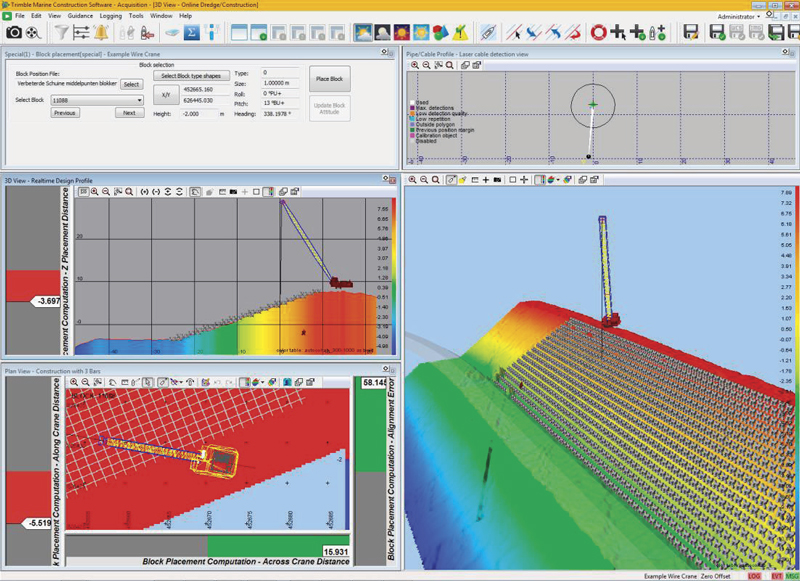Zoom in on the Realtime Design Profile view
This screenshot has height=581, width=800.
tap(95, 192)
